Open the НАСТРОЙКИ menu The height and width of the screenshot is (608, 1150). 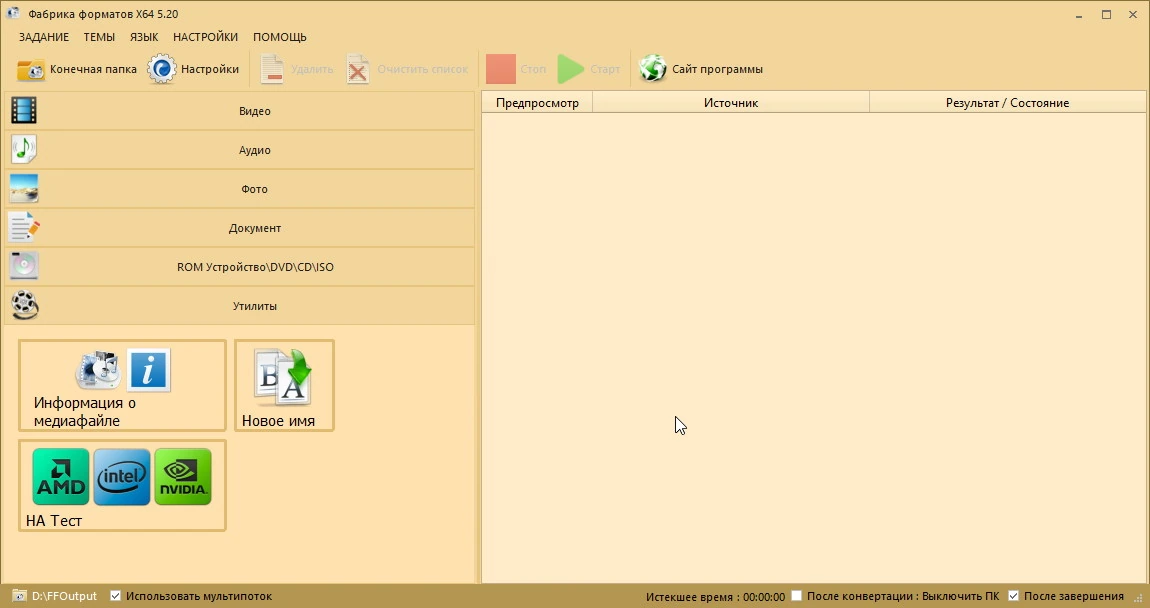(x=205, y=37)
